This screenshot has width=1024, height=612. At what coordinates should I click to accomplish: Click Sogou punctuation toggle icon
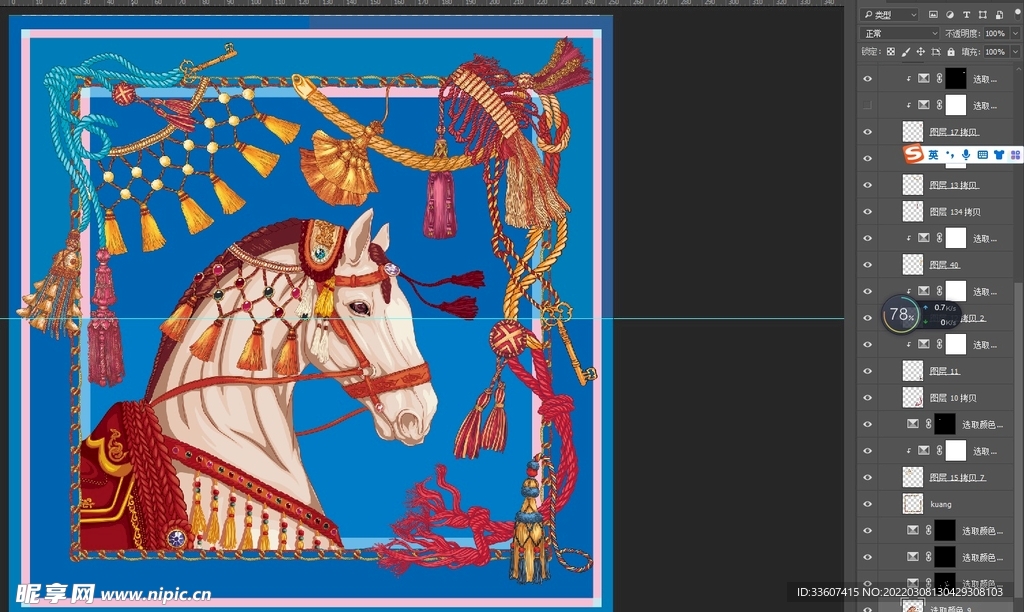point(950,155)
